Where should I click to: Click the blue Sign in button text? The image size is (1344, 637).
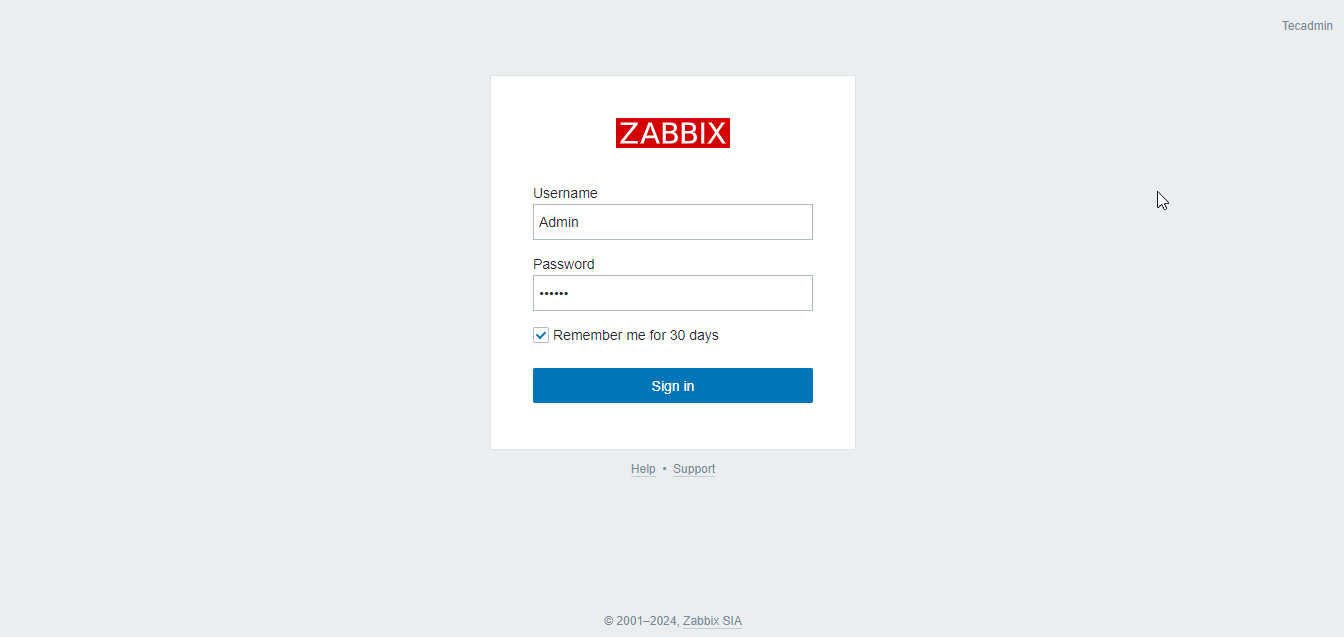[x=672, y=385]
